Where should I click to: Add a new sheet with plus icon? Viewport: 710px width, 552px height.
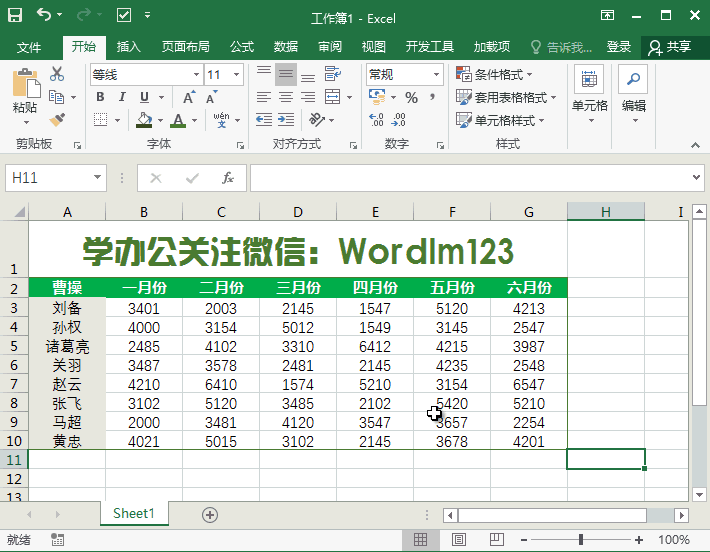click(210, 514)
